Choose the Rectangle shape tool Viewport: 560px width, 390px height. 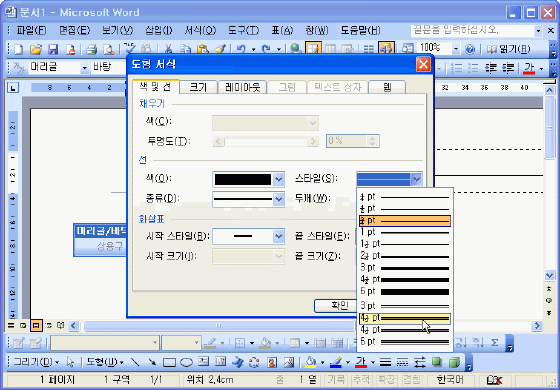(169, 362)
